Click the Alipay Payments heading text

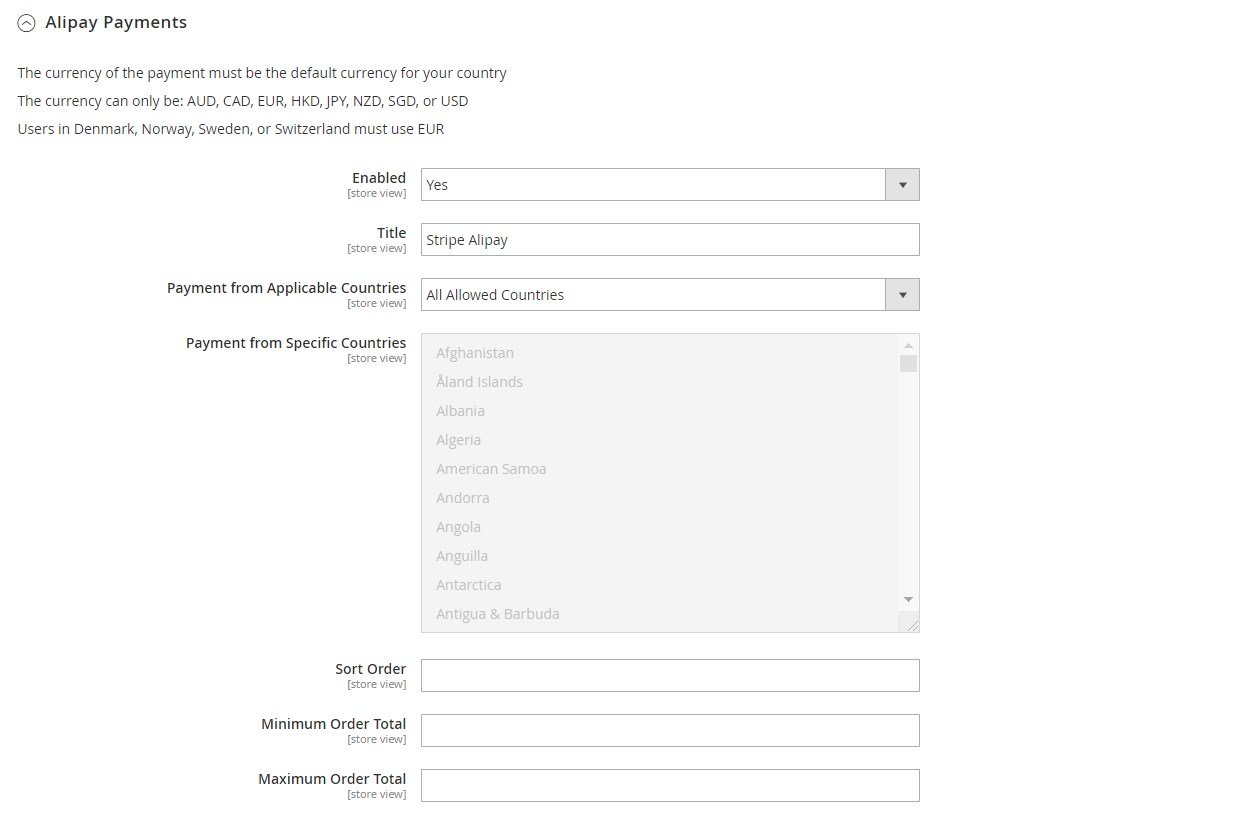[116, 22]
